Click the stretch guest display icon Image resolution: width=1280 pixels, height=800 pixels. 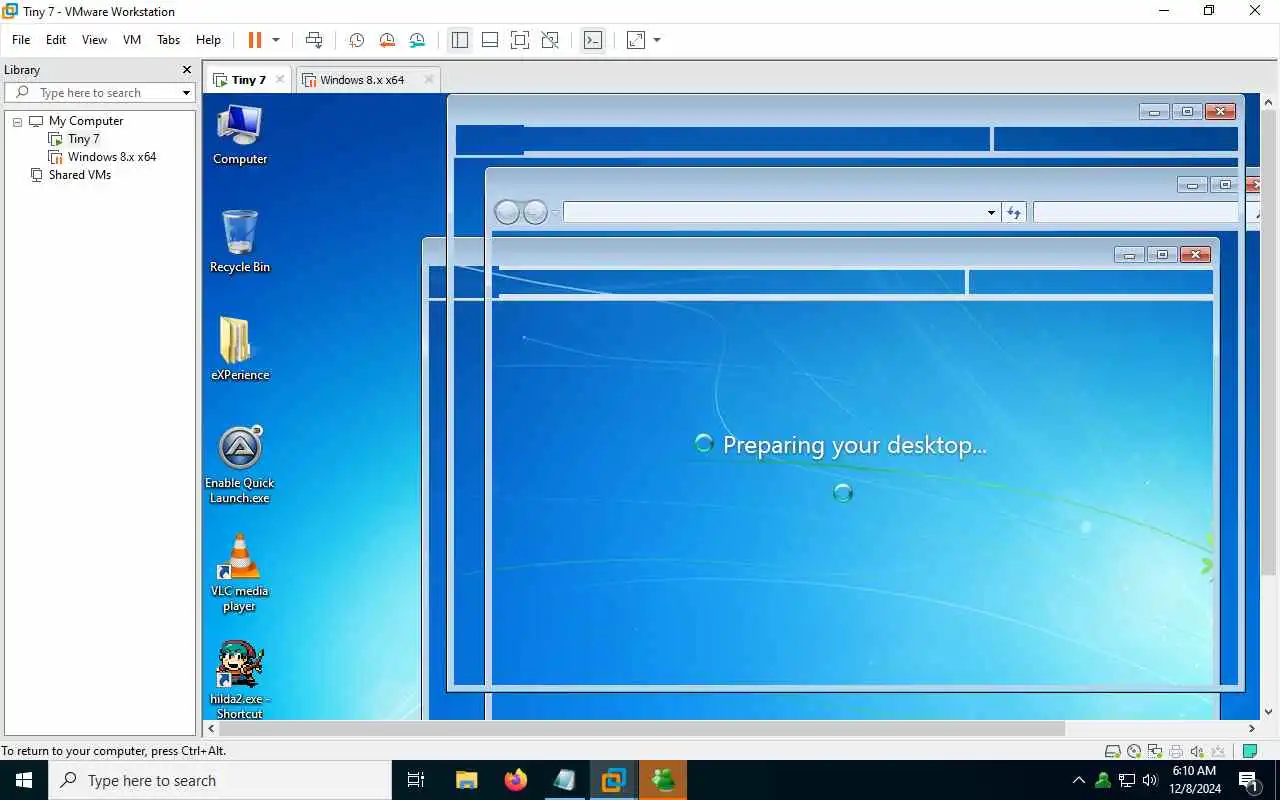pyautogui.click(x=636, y=40)
